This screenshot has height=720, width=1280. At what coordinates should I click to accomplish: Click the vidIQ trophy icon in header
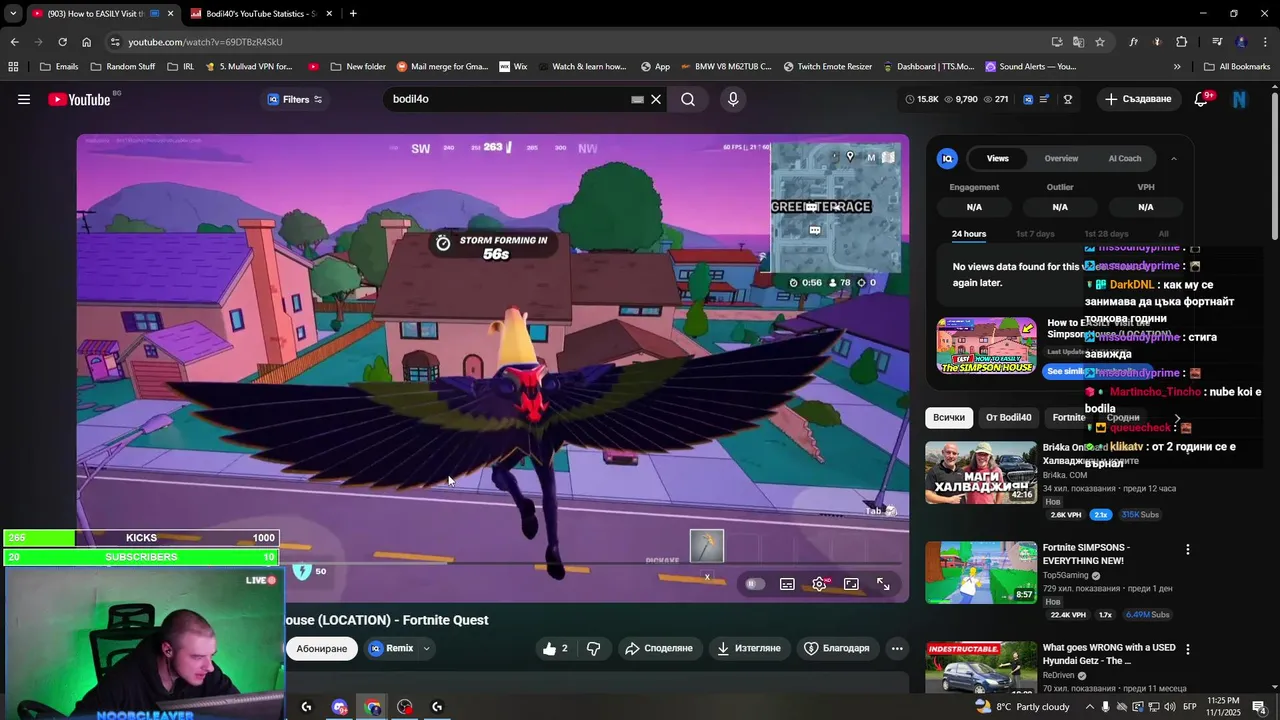pyautogui.click(x=1068, y=99)
